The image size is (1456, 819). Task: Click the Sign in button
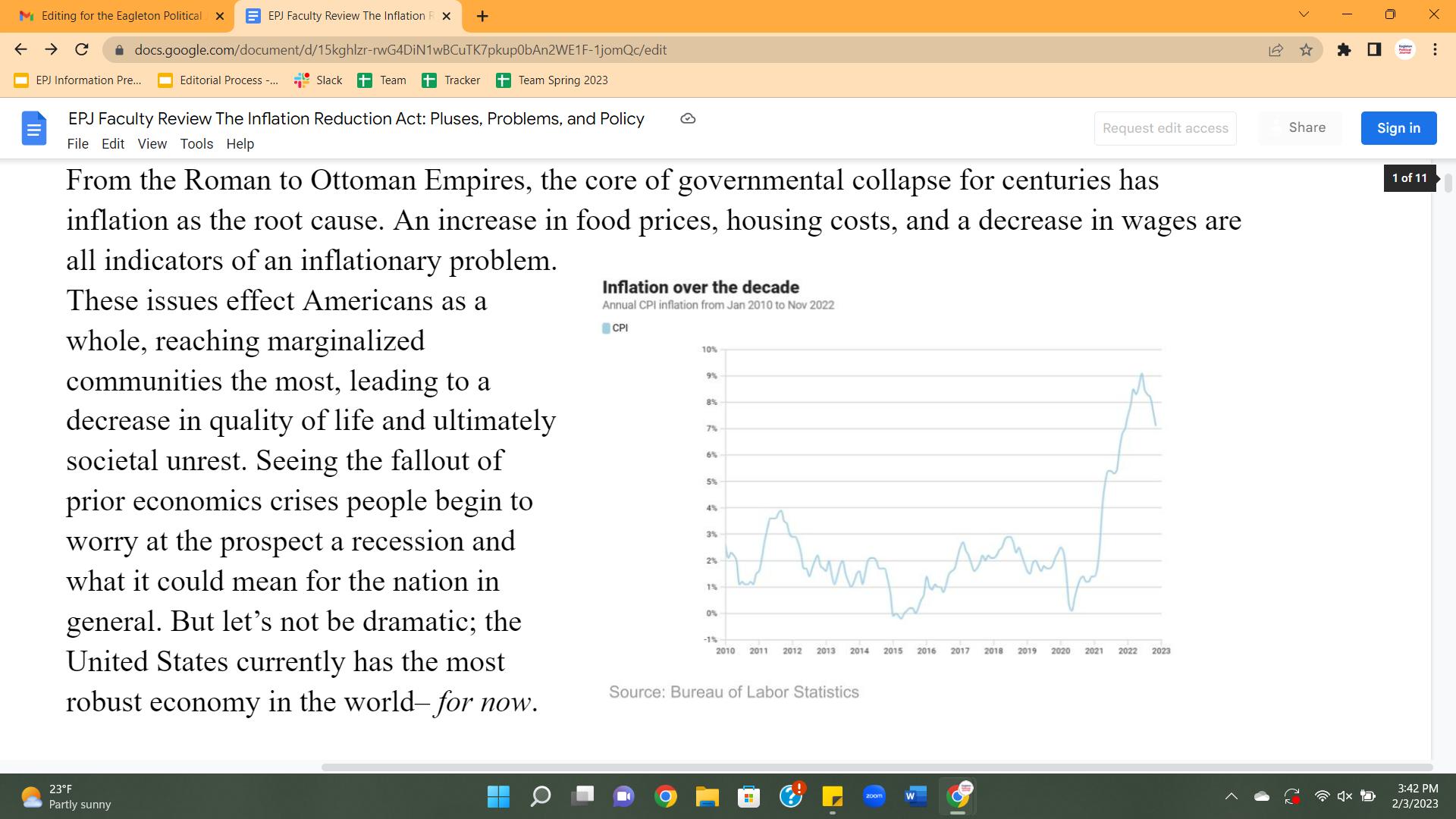click(1398, 128)
